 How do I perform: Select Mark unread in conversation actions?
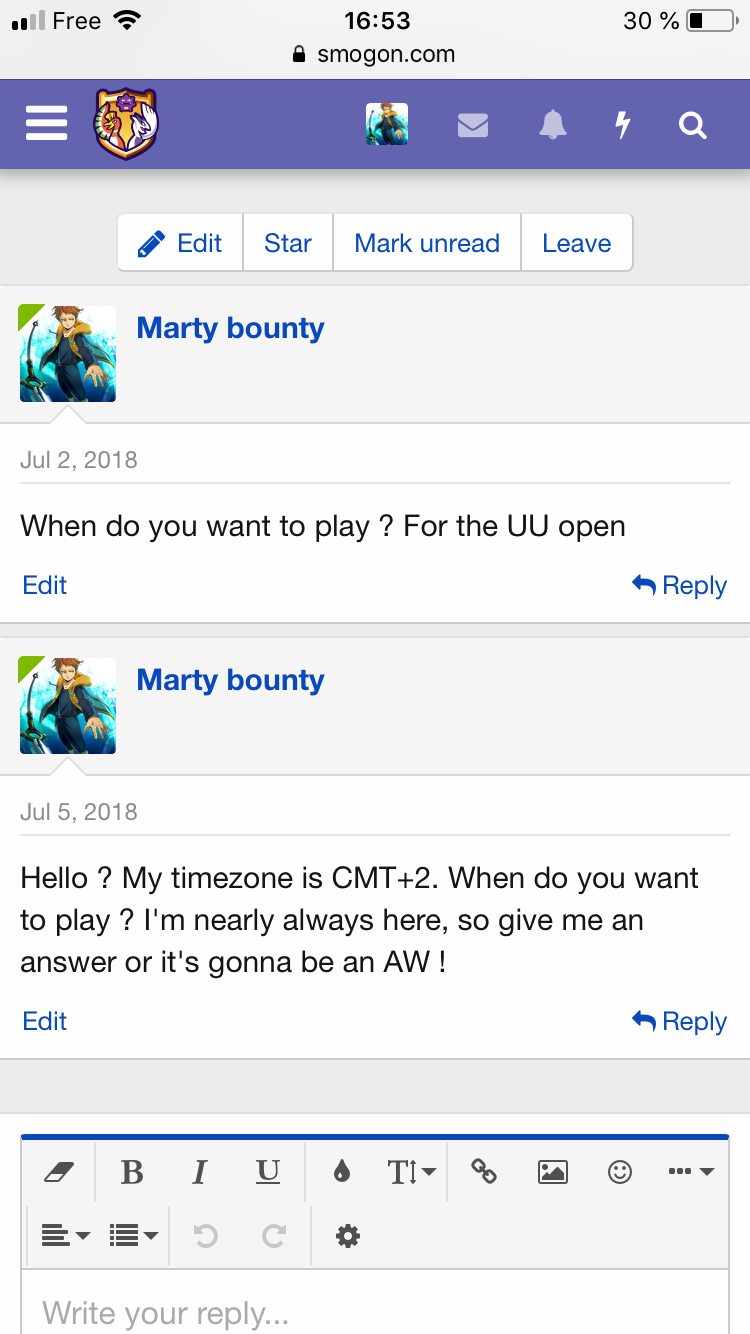[427, 243]
